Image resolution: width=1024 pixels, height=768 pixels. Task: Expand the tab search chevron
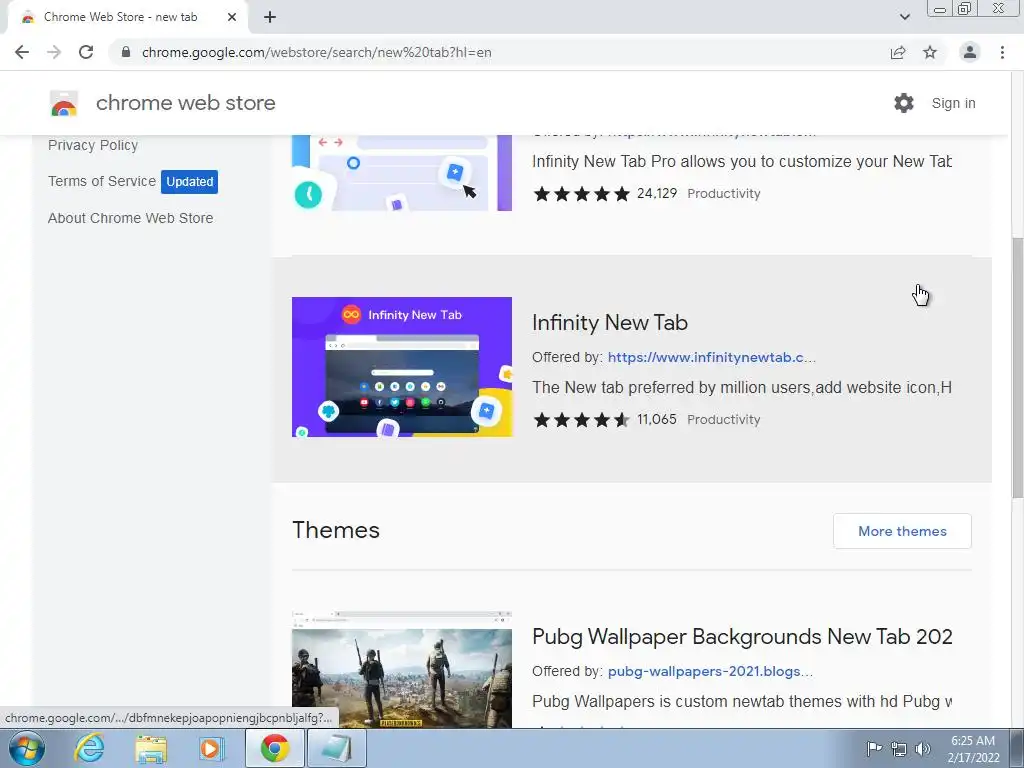[904, 17]
